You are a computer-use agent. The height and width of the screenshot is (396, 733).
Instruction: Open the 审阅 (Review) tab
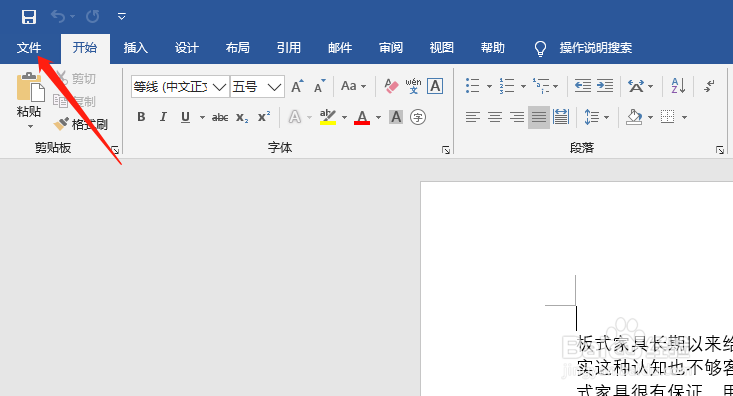[x=391, y=48]
